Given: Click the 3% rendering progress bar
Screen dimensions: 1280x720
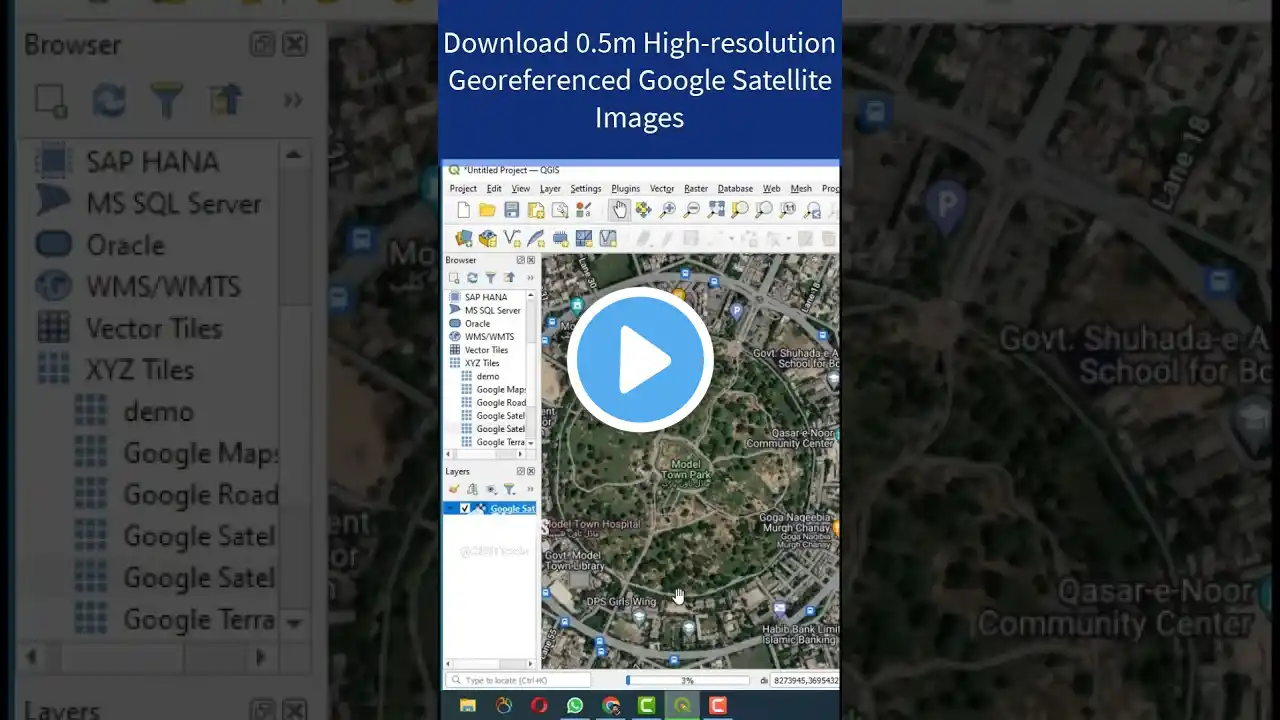Looking at the screenshot, I should pos(687,681).
